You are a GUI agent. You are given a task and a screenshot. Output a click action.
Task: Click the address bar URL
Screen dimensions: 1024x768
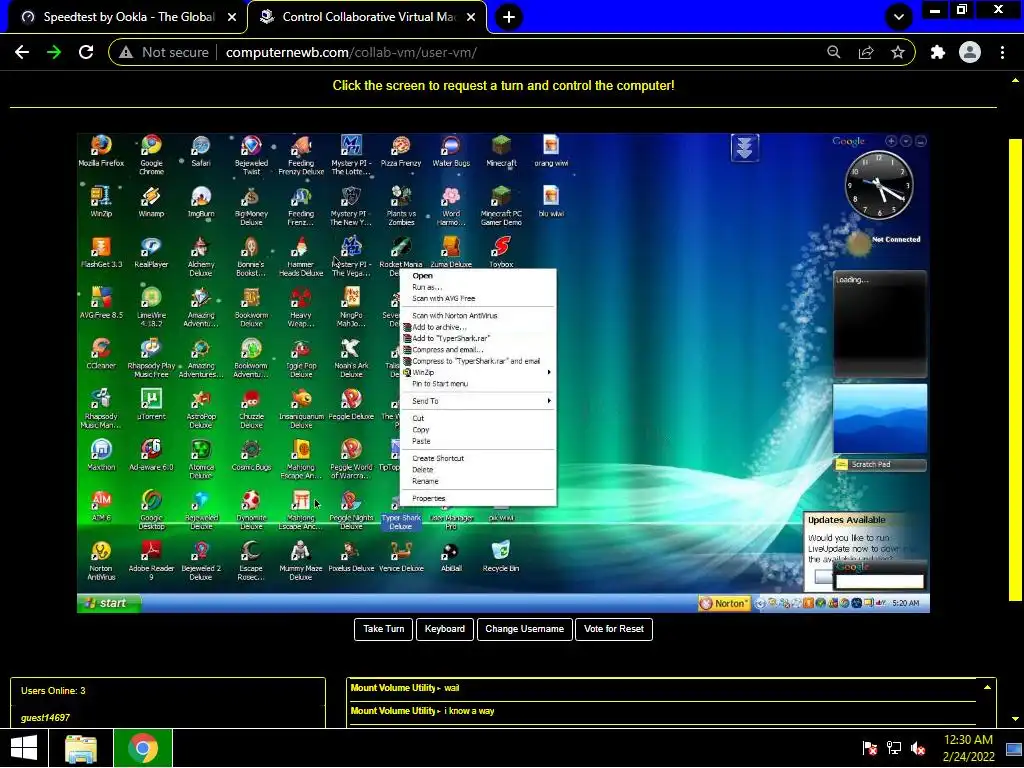[x=351, y=52]
